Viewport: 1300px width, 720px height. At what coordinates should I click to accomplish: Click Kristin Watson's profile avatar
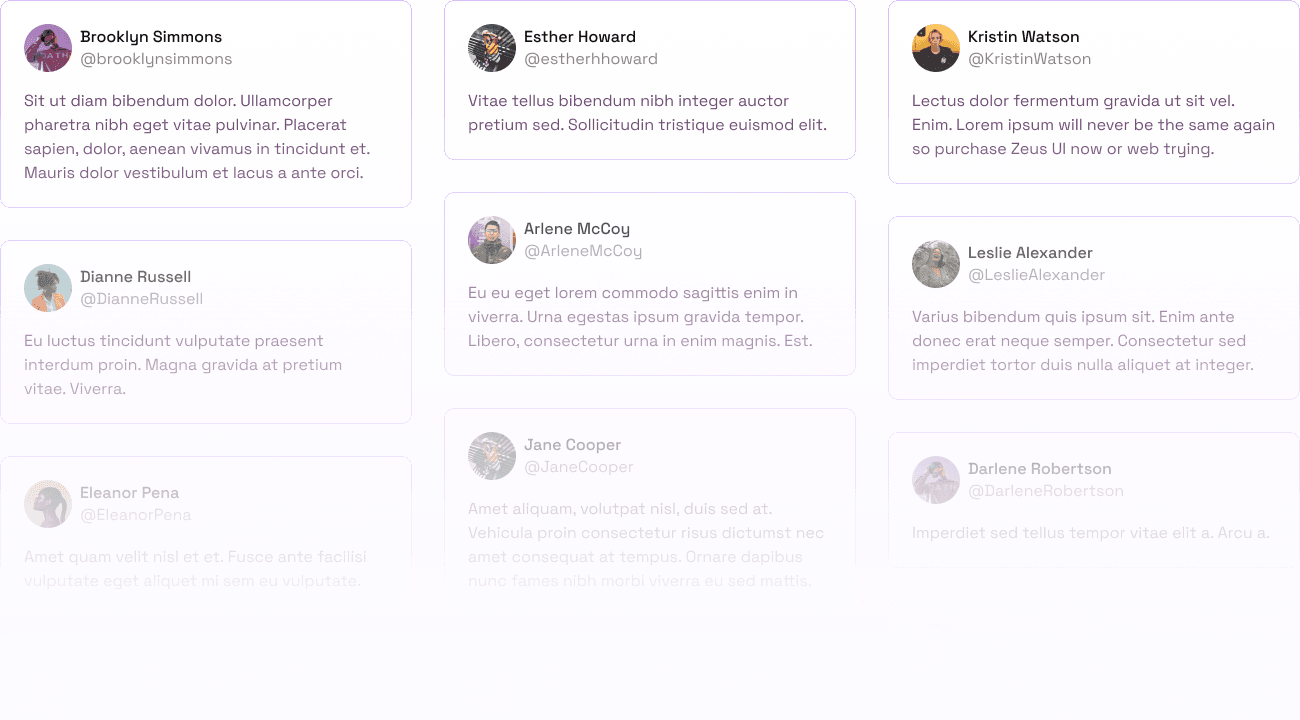[936, 48]
